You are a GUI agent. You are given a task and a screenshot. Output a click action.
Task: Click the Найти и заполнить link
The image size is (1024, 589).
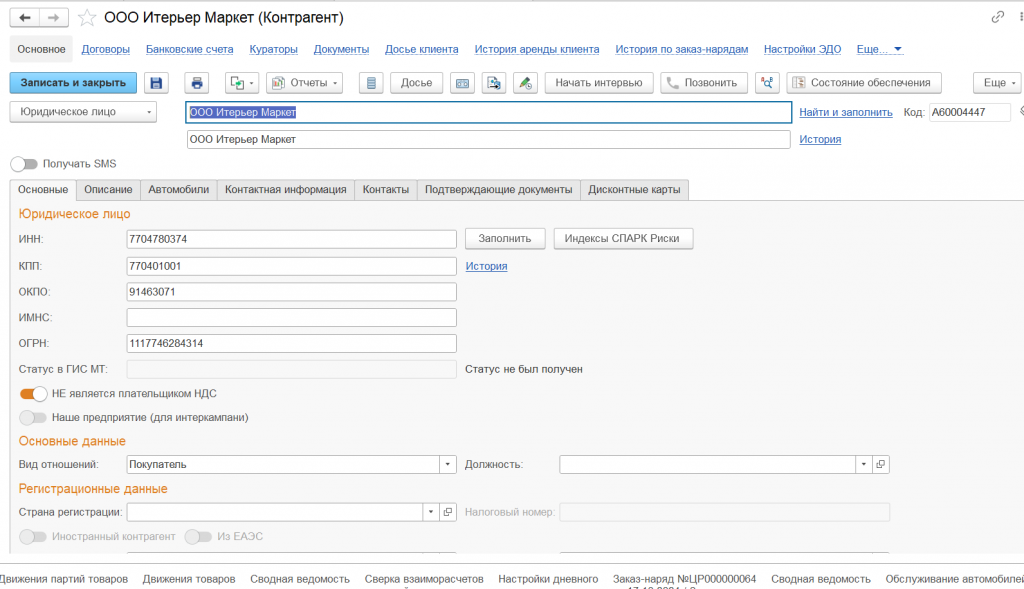point(845,112)
